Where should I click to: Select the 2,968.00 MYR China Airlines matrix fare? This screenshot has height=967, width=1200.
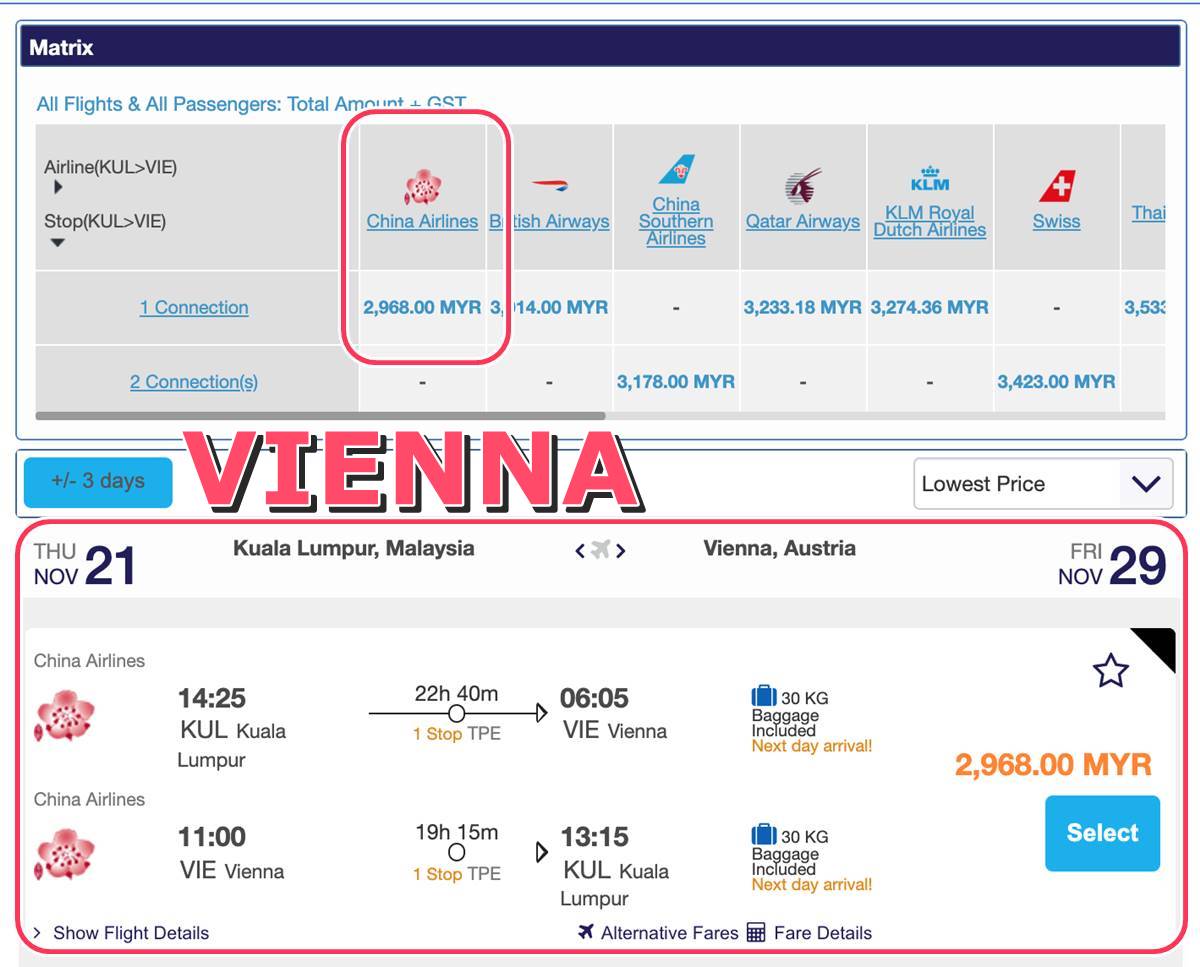pos(422,307)
